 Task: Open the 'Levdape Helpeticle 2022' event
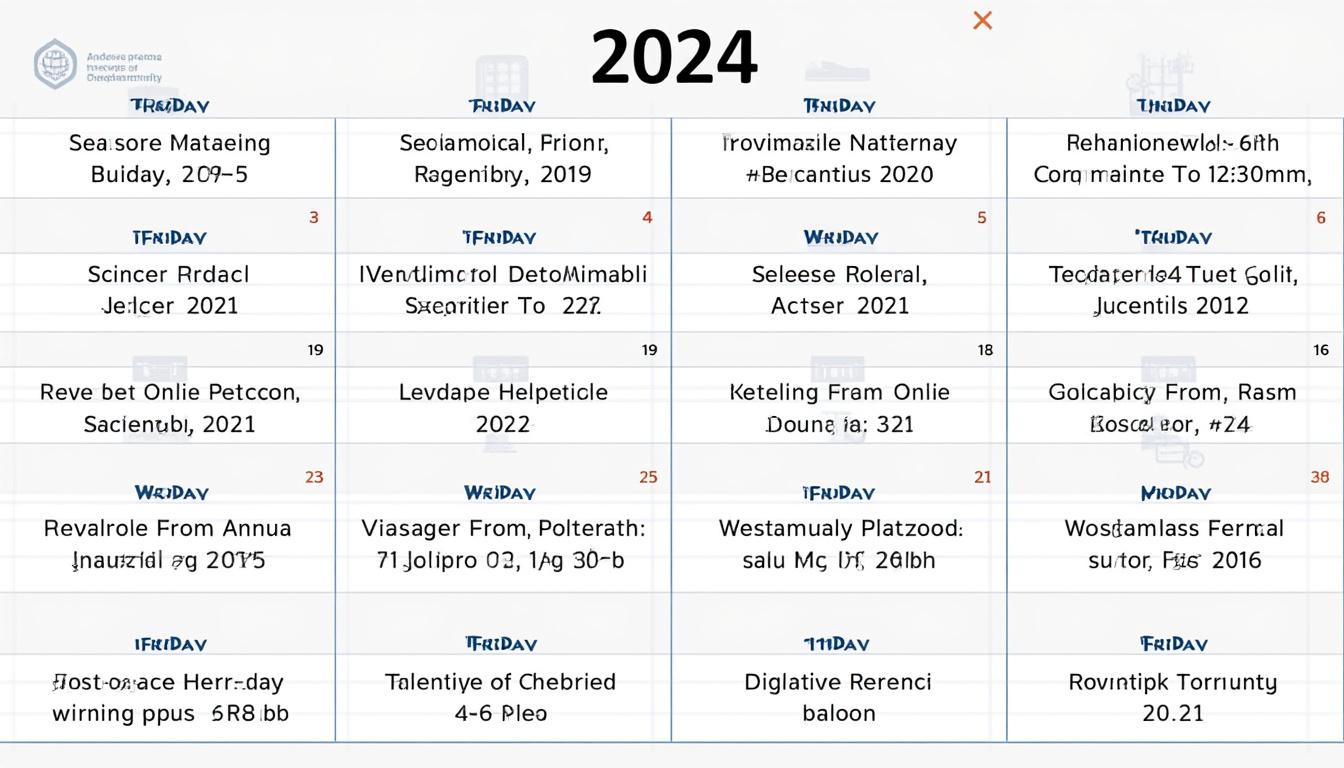503,408
